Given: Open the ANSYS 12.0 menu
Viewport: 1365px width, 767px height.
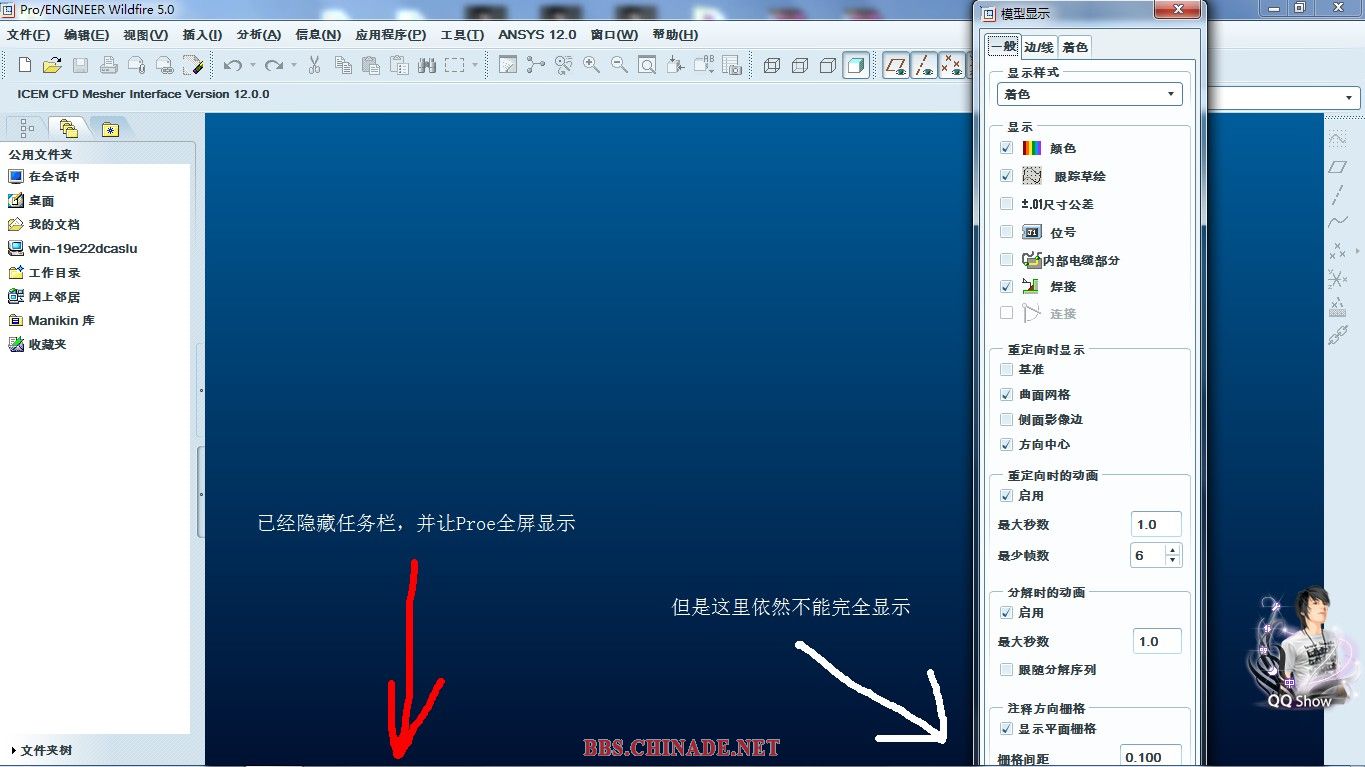Looking at the screenshot, I should [538, 34].
